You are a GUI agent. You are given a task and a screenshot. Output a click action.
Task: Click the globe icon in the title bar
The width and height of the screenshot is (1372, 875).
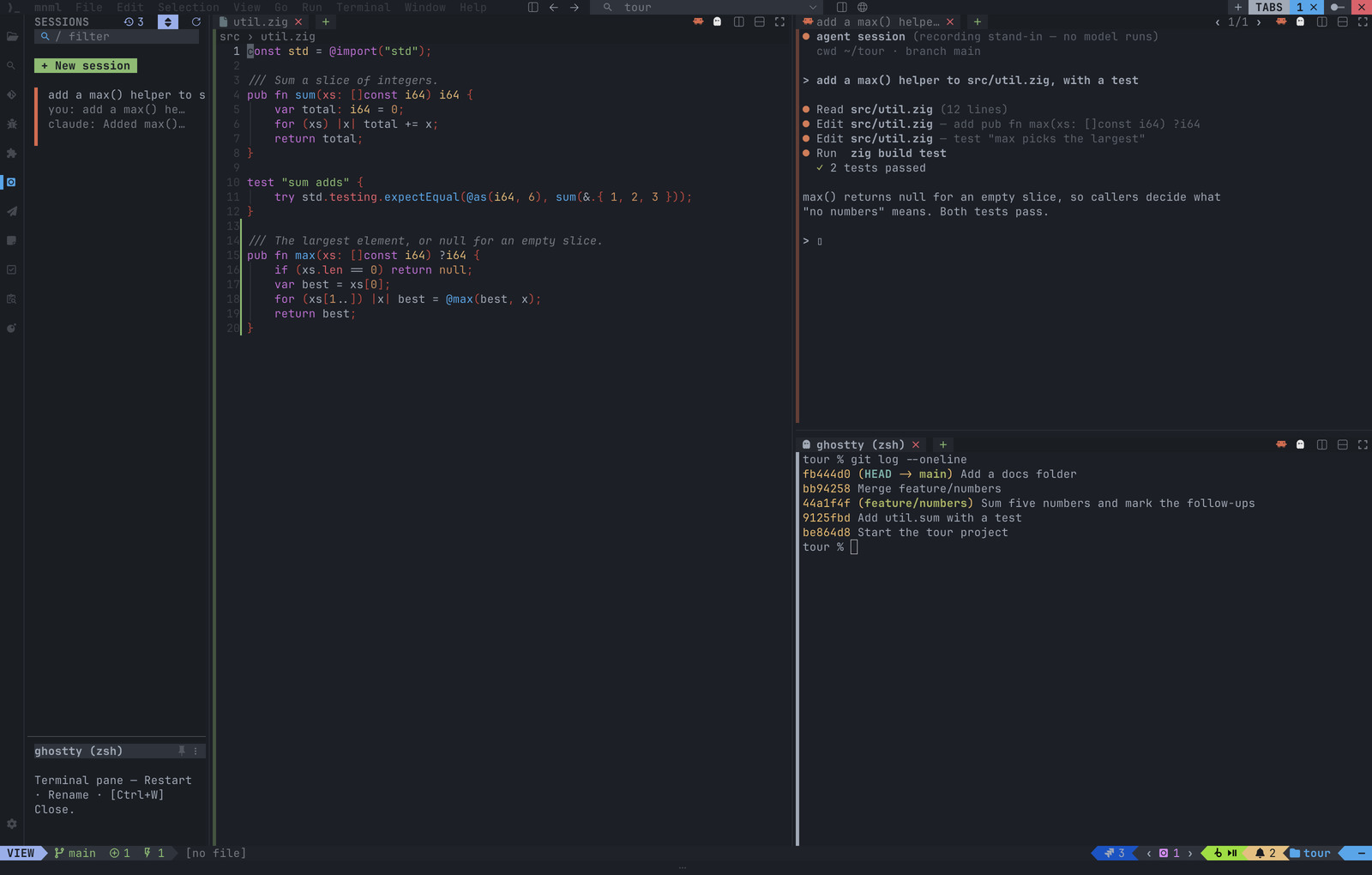(863, 7)
